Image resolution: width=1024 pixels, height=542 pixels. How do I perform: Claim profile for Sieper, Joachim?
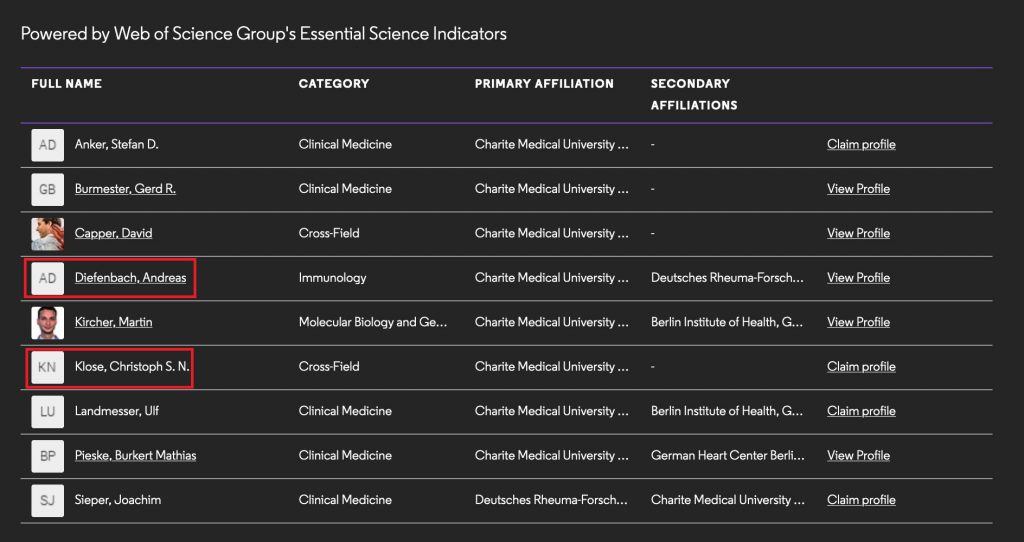pyautogui.click(x=861, y=500)
